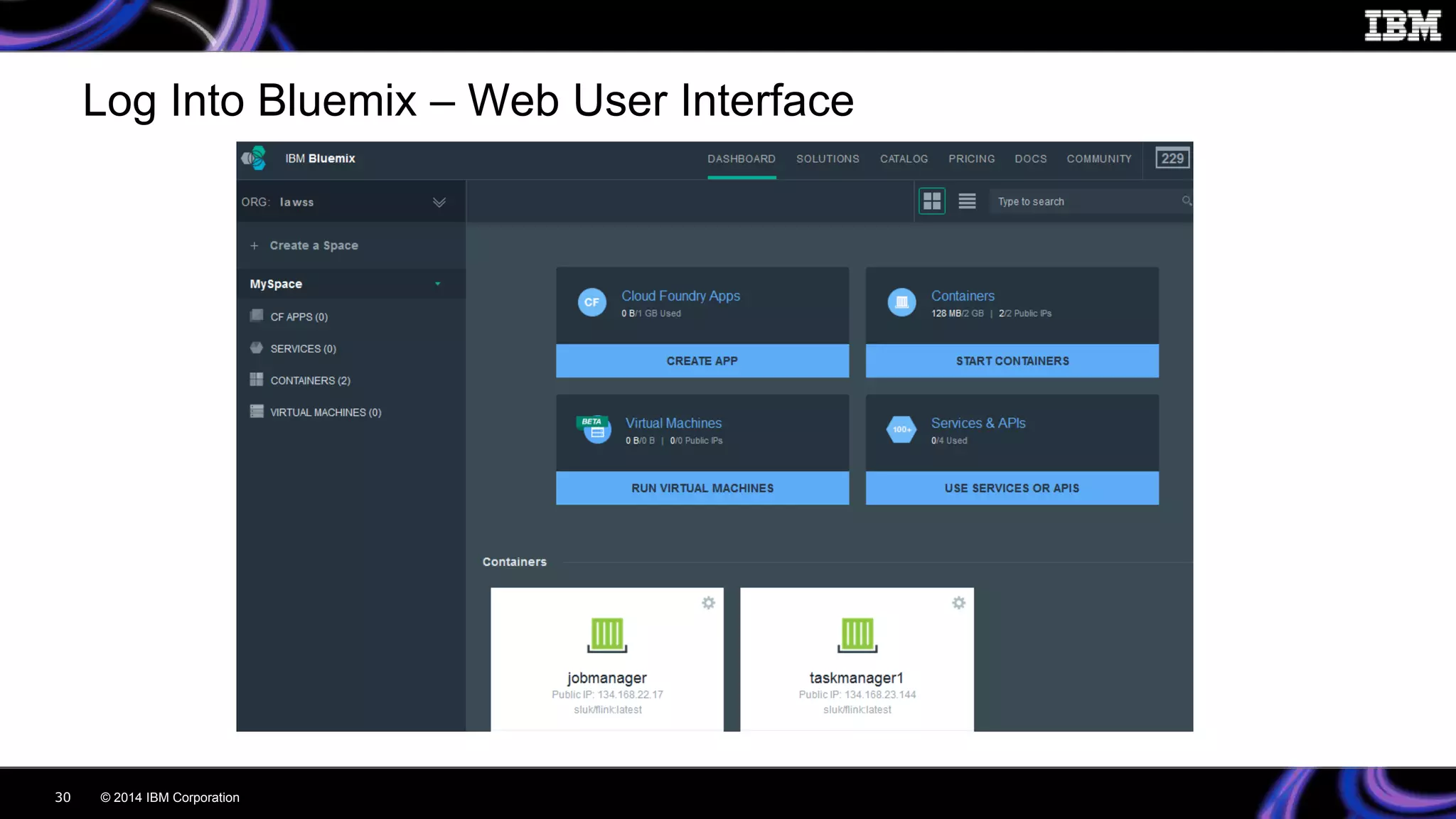Viewport: 1456px width, 819px height.
Task: Click Public IP 134.168.22.17 text
Action: 607,695
